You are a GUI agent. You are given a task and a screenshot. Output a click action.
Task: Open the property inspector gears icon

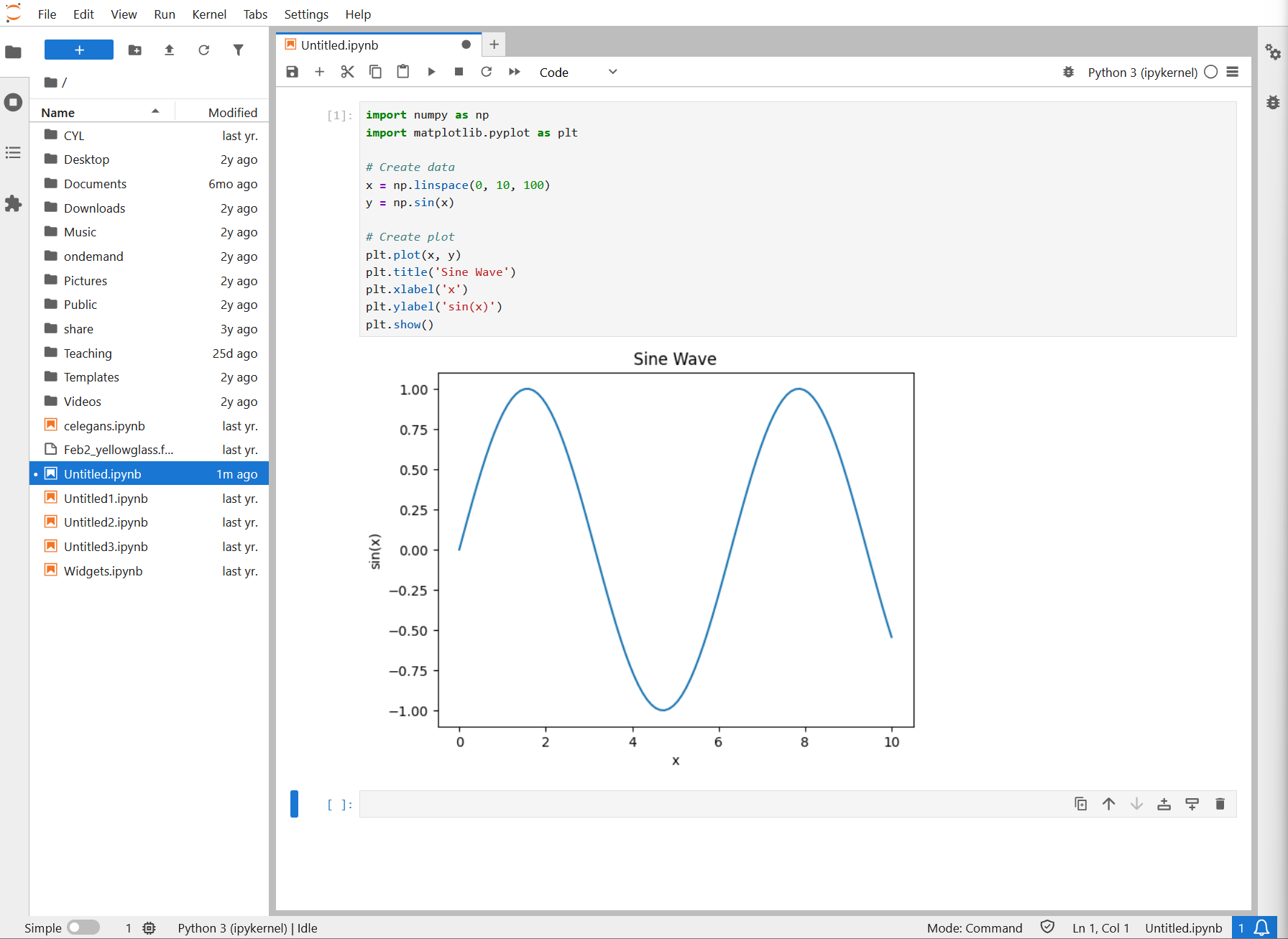tap(1273, 52)
